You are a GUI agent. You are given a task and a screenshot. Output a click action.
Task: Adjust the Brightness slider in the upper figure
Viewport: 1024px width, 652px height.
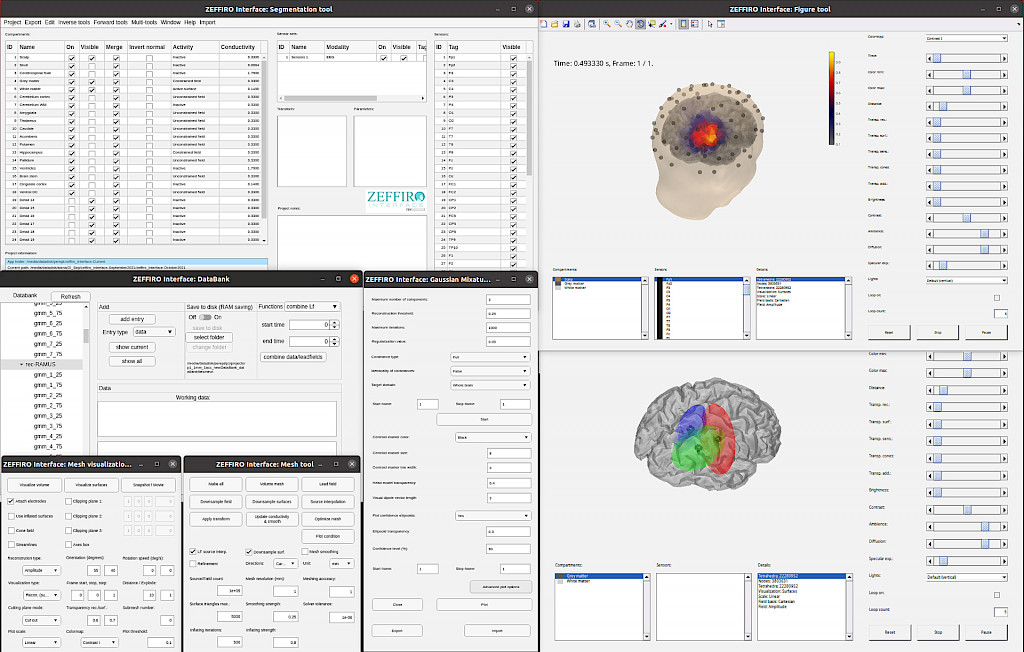[966, 199]
